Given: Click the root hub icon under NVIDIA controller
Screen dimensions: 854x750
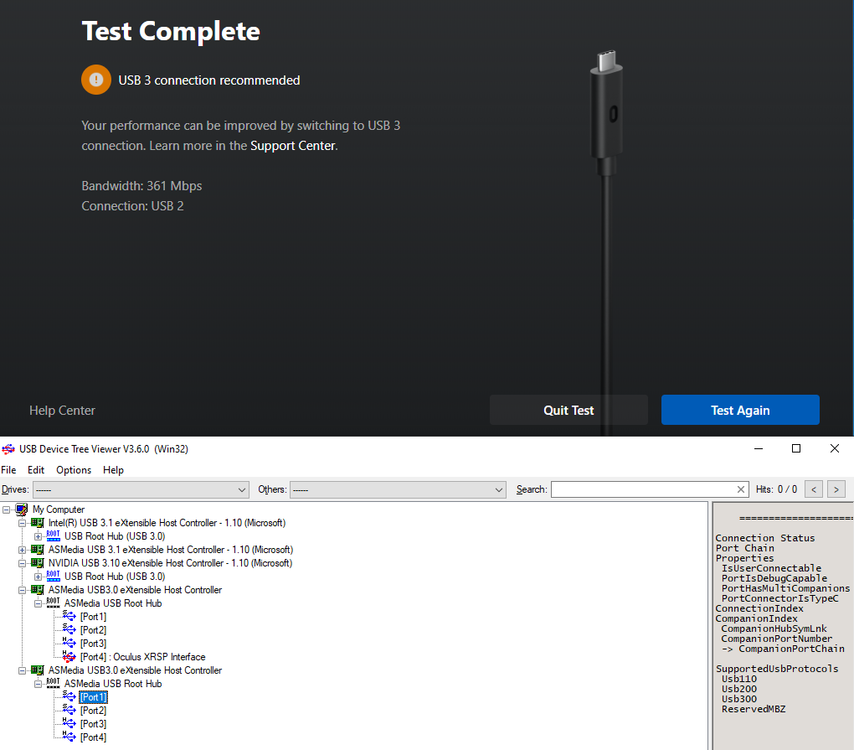Looking at the screenshot, I should coord(53,576).
